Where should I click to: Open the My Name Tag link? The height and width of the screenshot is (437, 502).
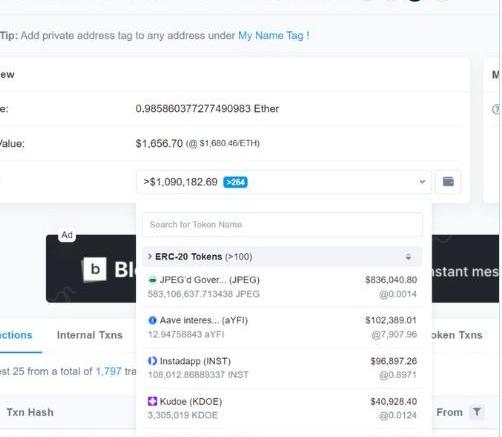coord(271,35)
